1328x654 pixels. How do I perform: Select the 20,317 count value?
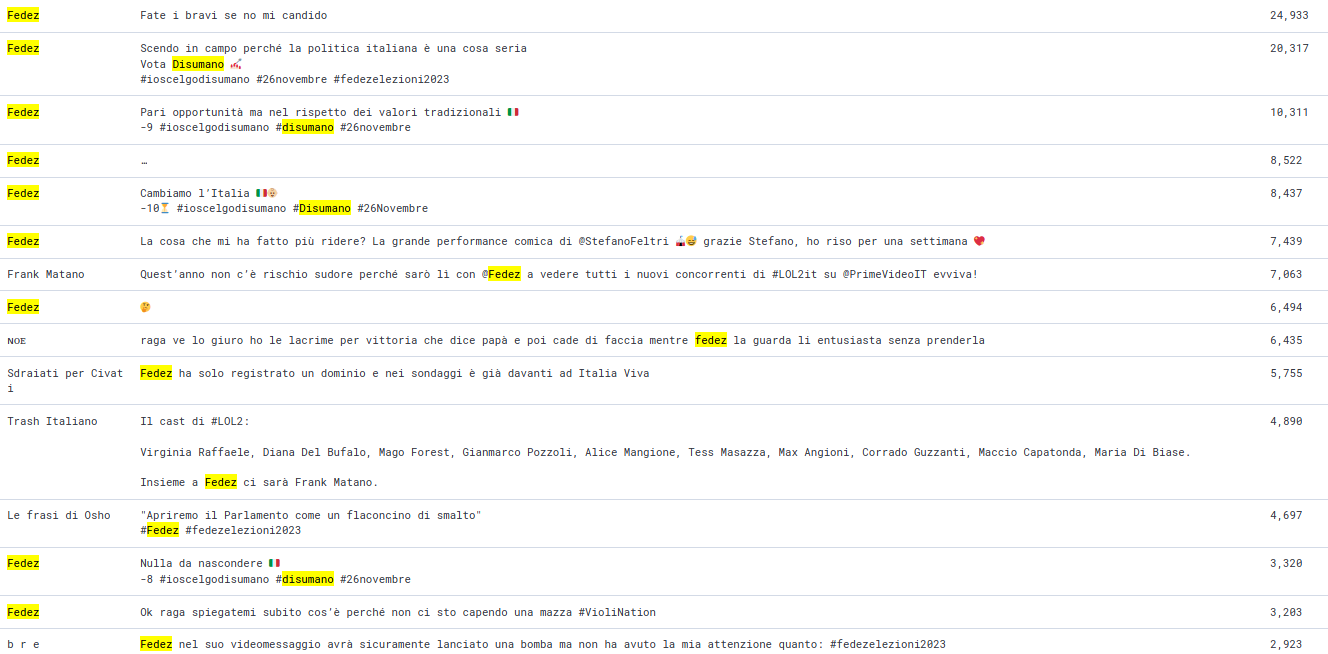1289,48
